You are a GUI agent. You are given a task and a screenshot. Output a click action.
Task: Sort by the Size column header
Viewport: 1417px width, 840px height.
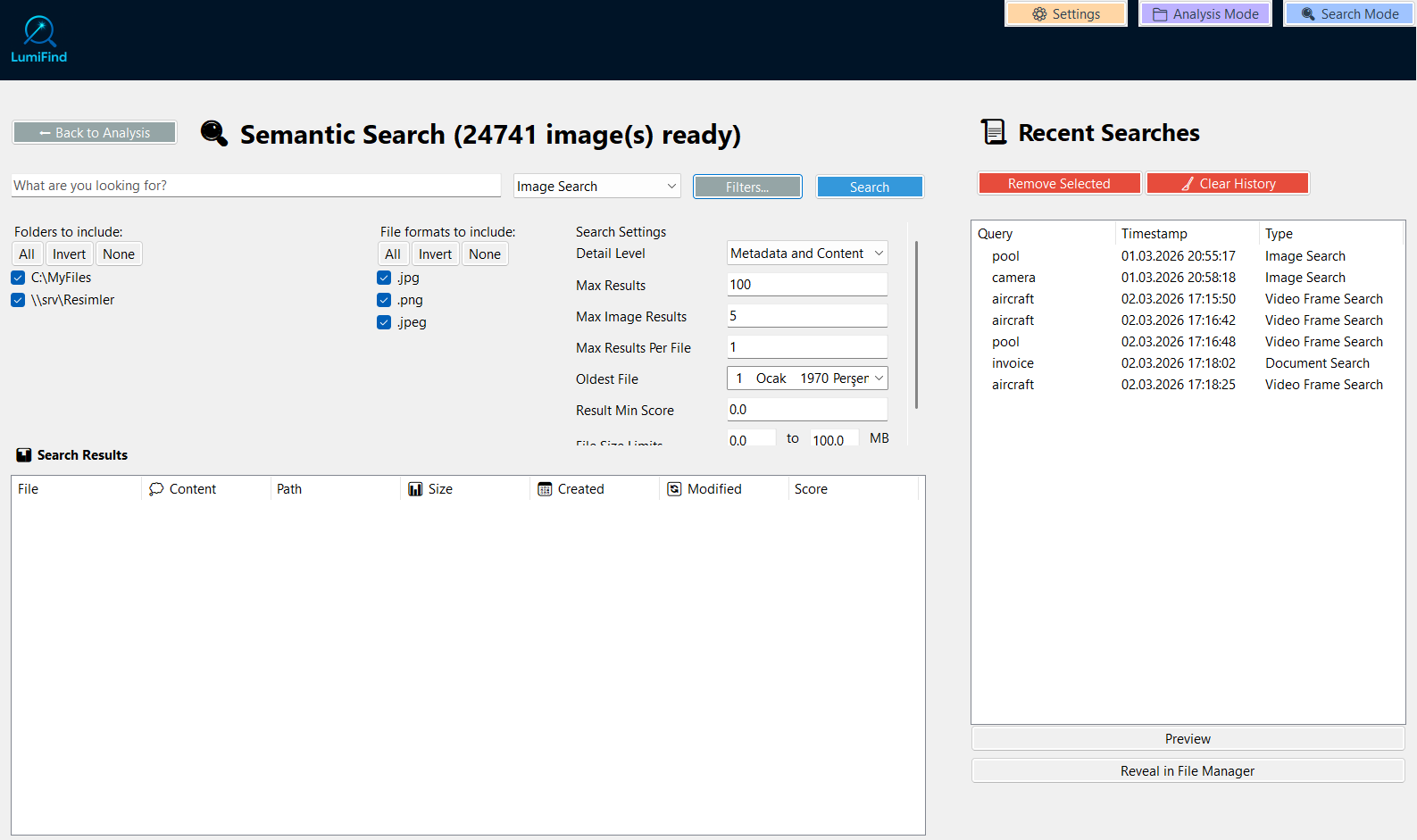click(x=465, y=489)
